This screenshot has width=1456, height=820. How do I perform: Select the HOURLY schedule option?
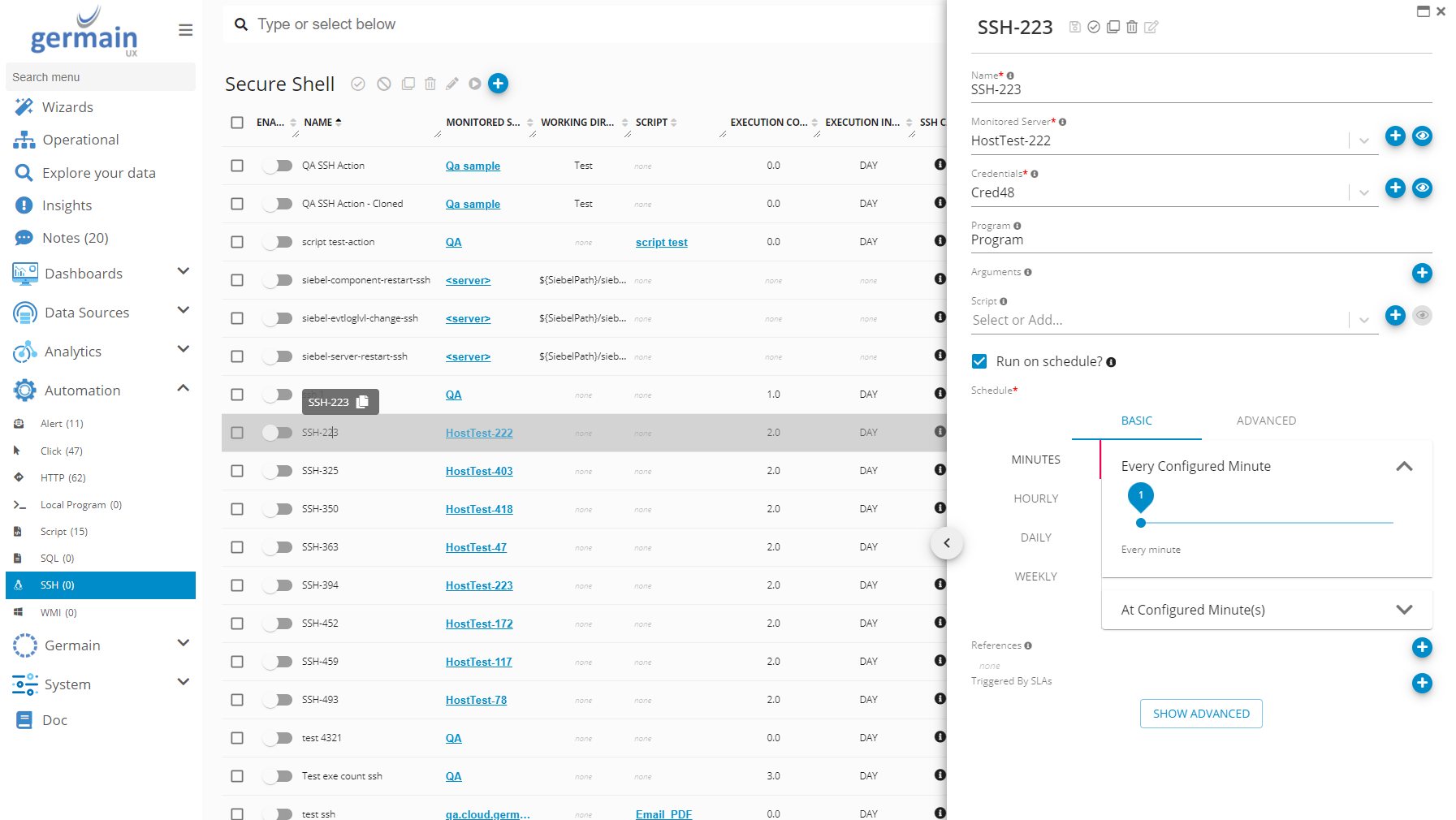[x=1035, y=498]
